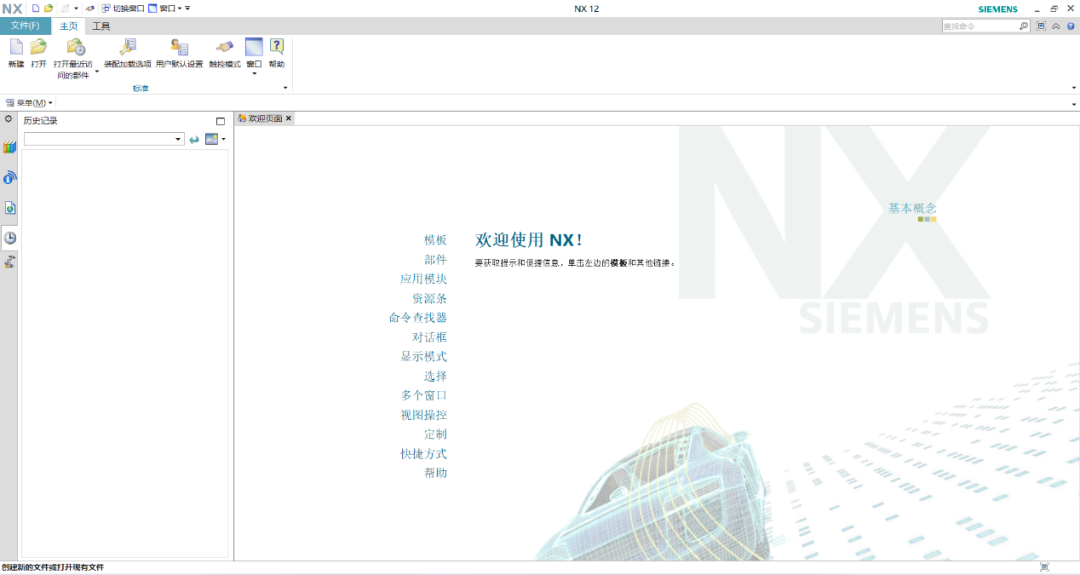Click the 新建 (New) ribbon icon

pyautogui.click(x=16, y=48)
